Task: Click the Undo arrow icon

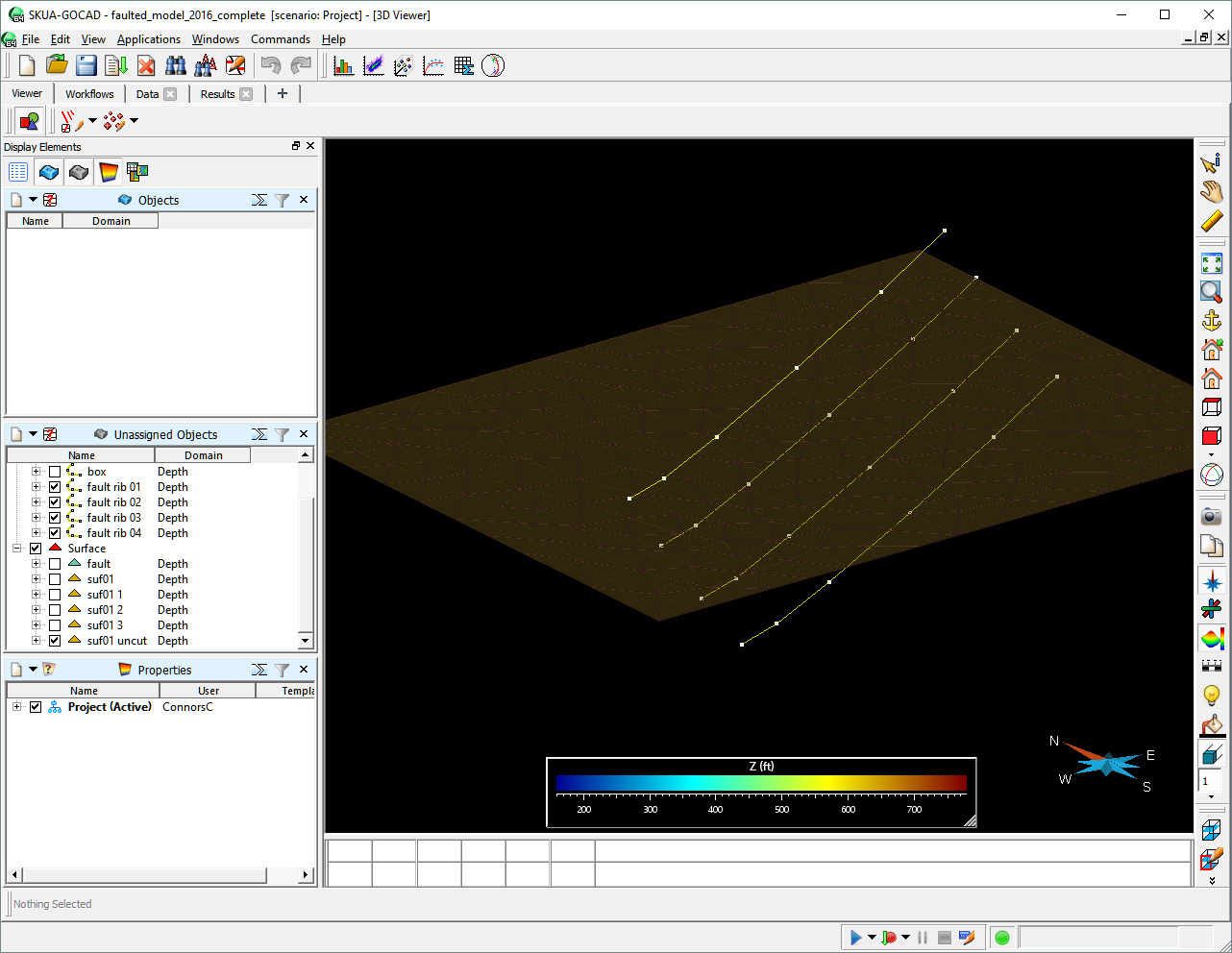Action: click(x=271, y=65)
